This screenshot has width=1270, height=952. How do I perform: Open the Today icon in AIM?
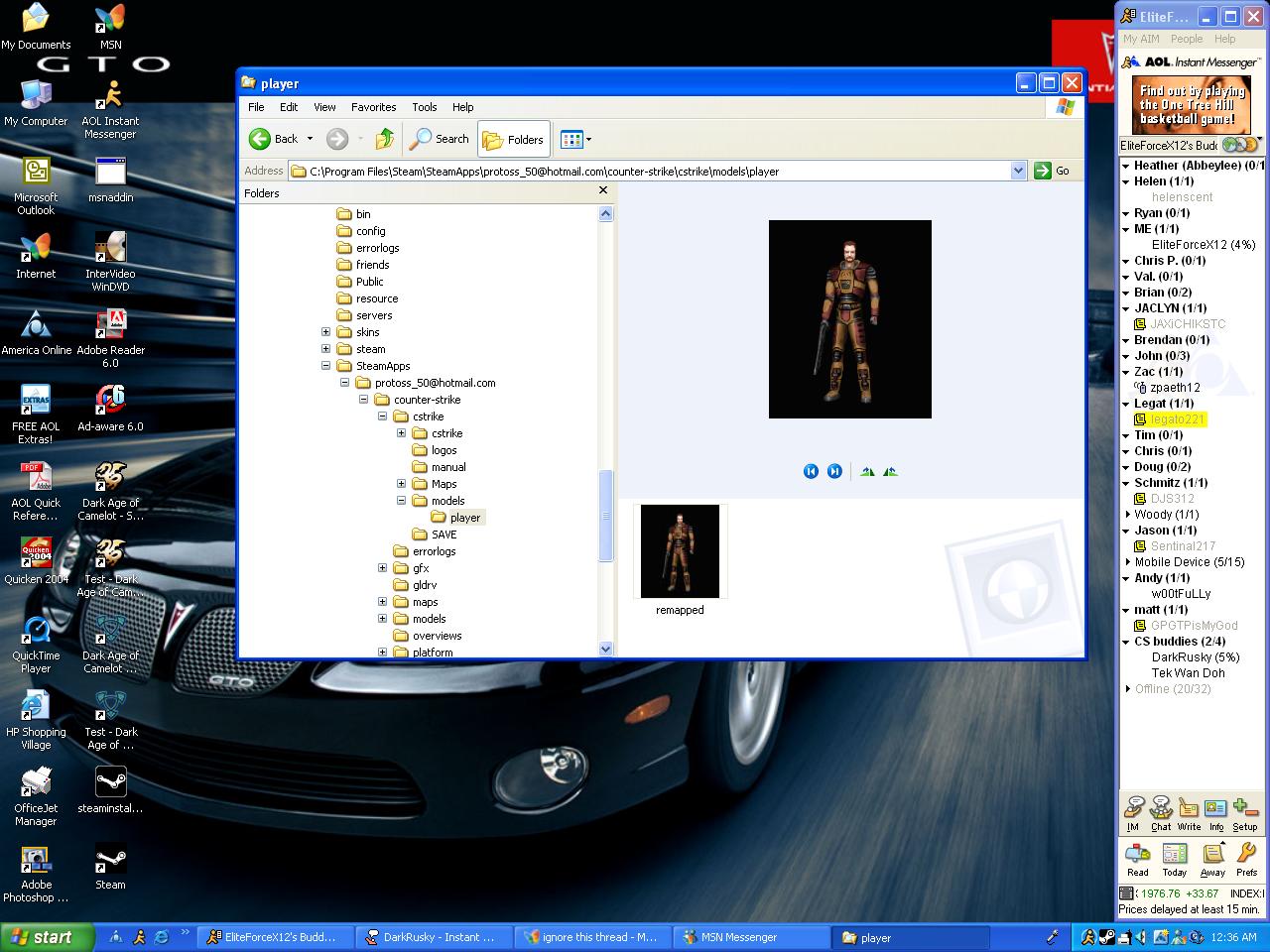click(x=1175, y=859)
